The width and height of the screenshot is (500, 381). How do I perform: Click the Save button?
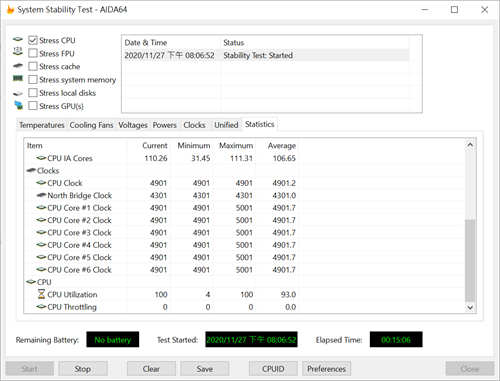[205, 369]
